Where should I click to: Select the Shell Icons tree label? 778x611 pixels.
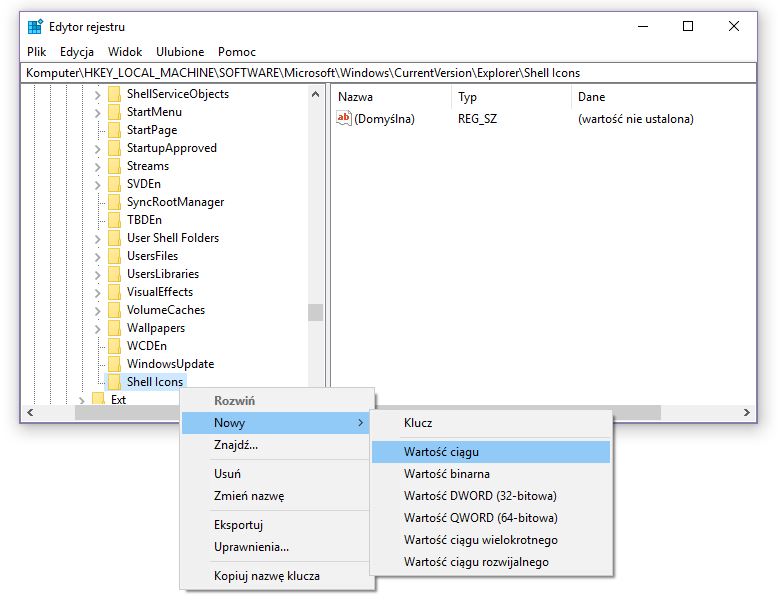click(x=155, y=382)
